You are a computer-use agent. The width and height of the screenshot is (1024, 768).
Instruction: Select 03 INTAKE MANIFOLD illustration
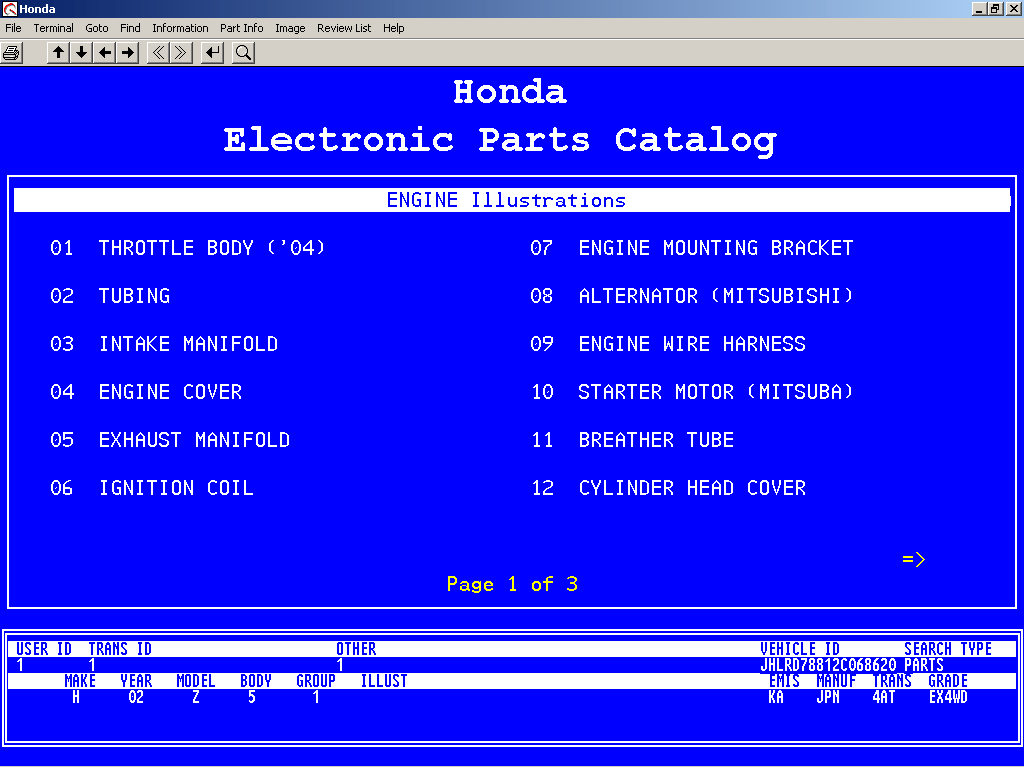point(164,344)
